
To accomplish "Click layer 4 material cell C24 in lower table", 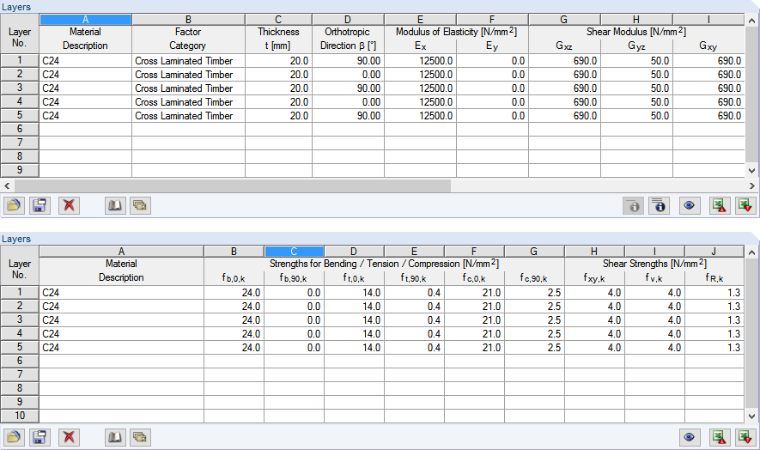I will click(x=121, y=334).
